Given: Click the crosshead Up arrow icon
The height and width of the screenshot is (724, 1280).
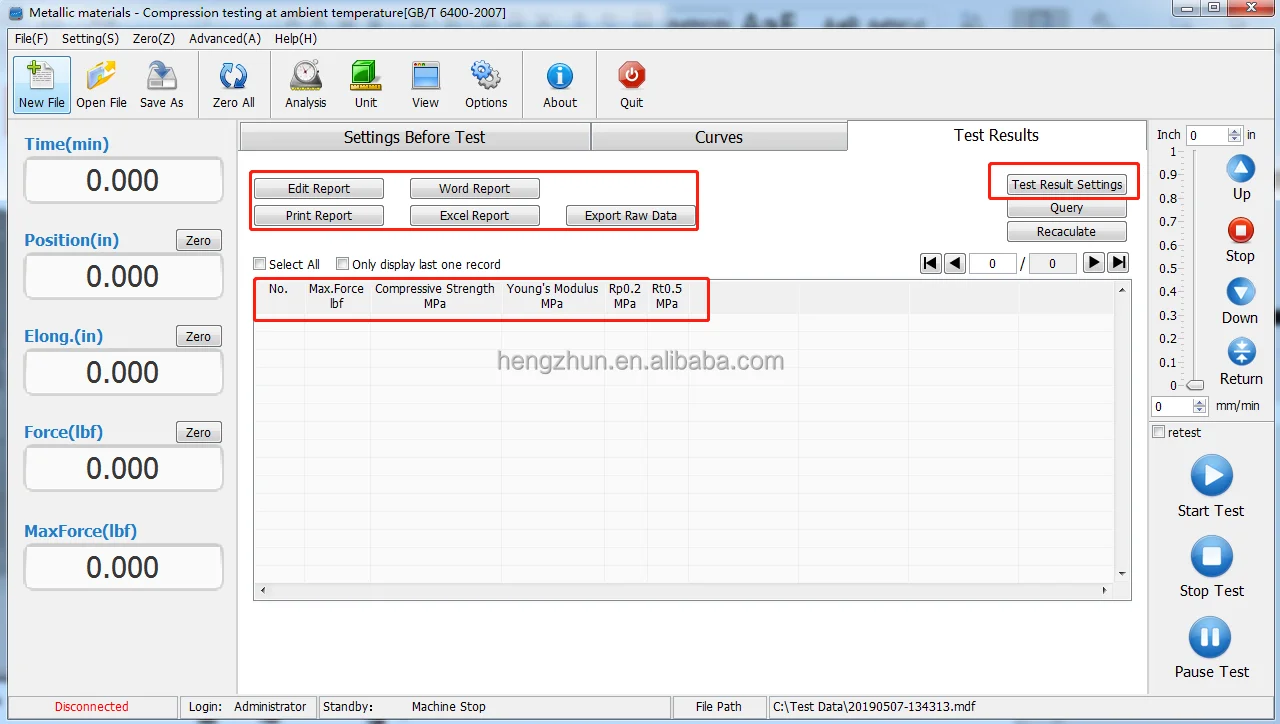Looking at the screenshot, I should click(1240, 169).
